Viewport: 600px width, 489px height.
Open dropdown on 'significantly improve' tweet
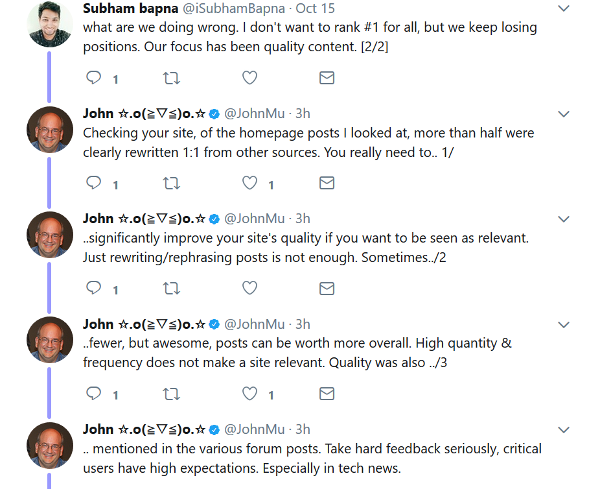564,219
